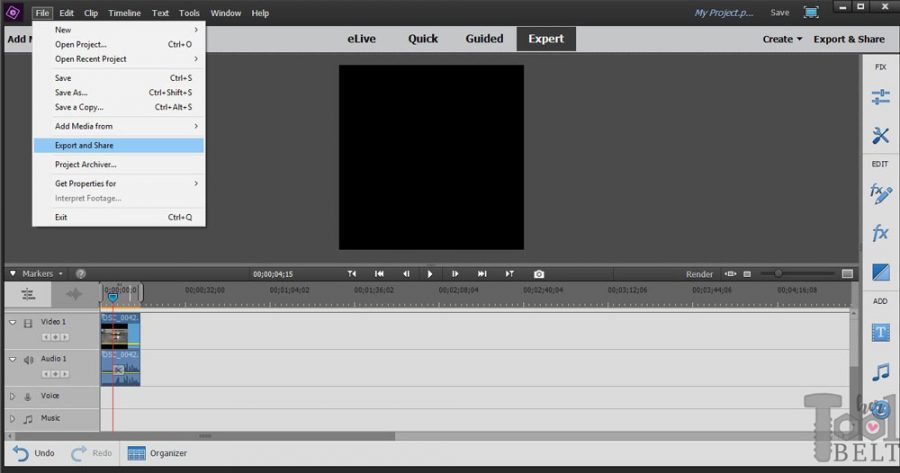Viewport: 900px width, 473px height.
Task: Click Export & Share button
Action: pos(848,39)
